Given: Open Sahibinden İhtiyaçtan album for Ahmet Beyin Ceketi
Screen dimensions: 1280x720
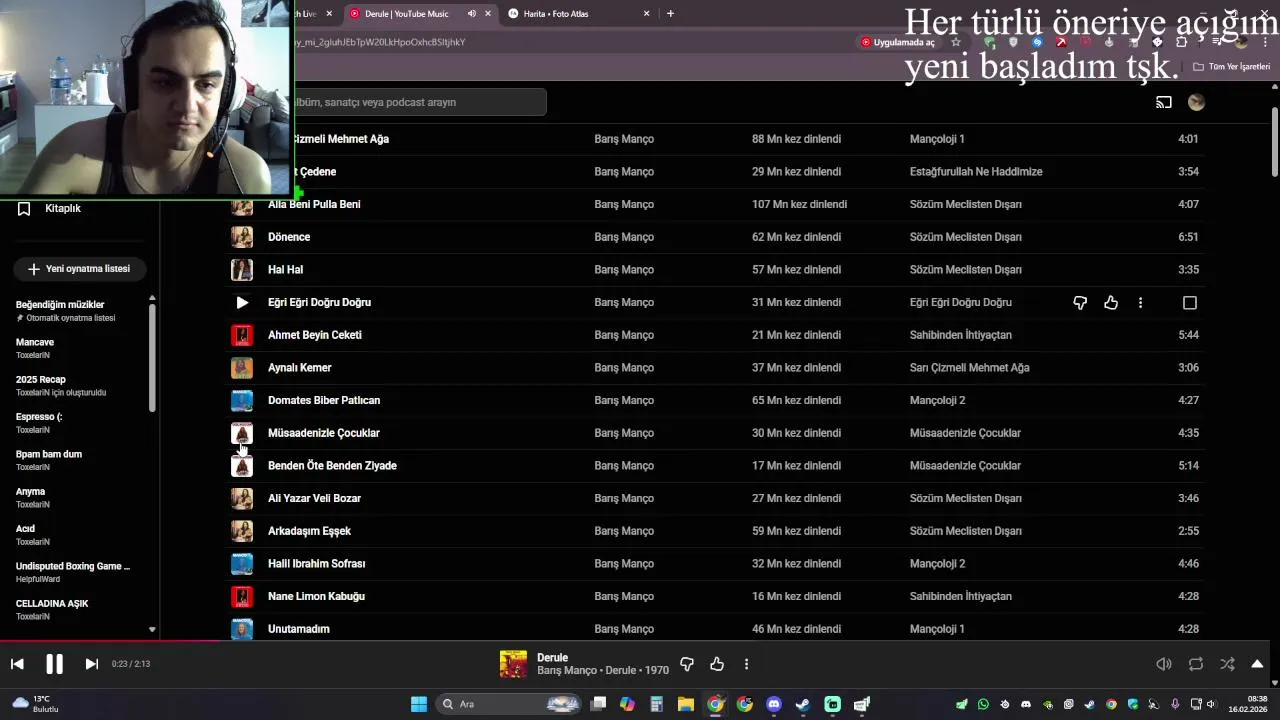Looking at the screenshot, I should 961,335.
